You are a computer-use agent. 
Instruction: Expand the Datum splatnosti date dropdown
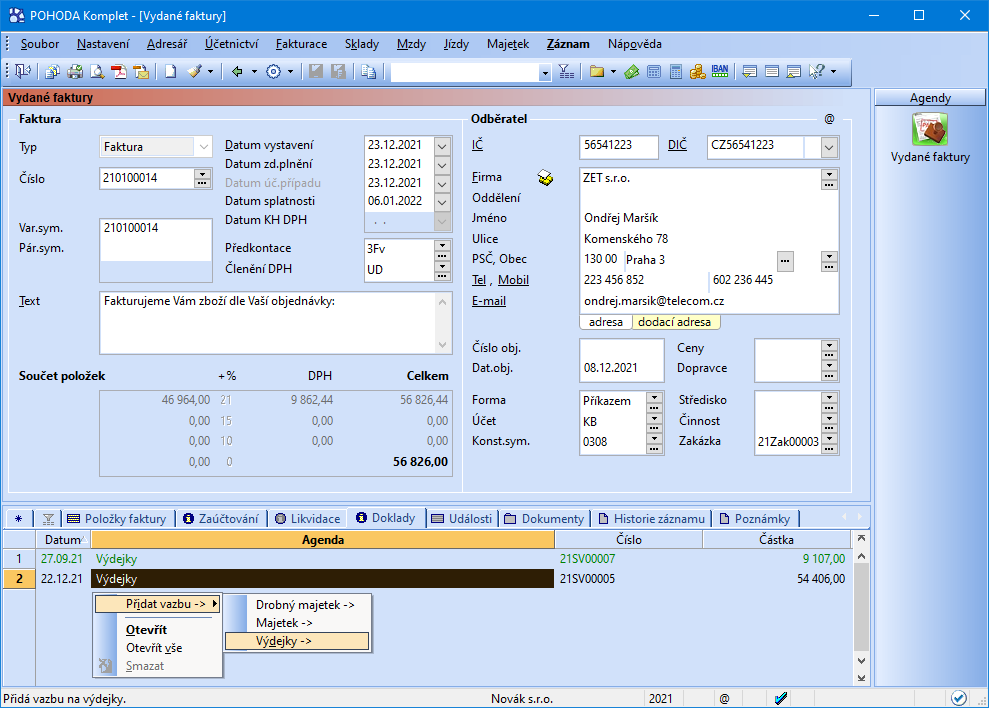[442, 202]
